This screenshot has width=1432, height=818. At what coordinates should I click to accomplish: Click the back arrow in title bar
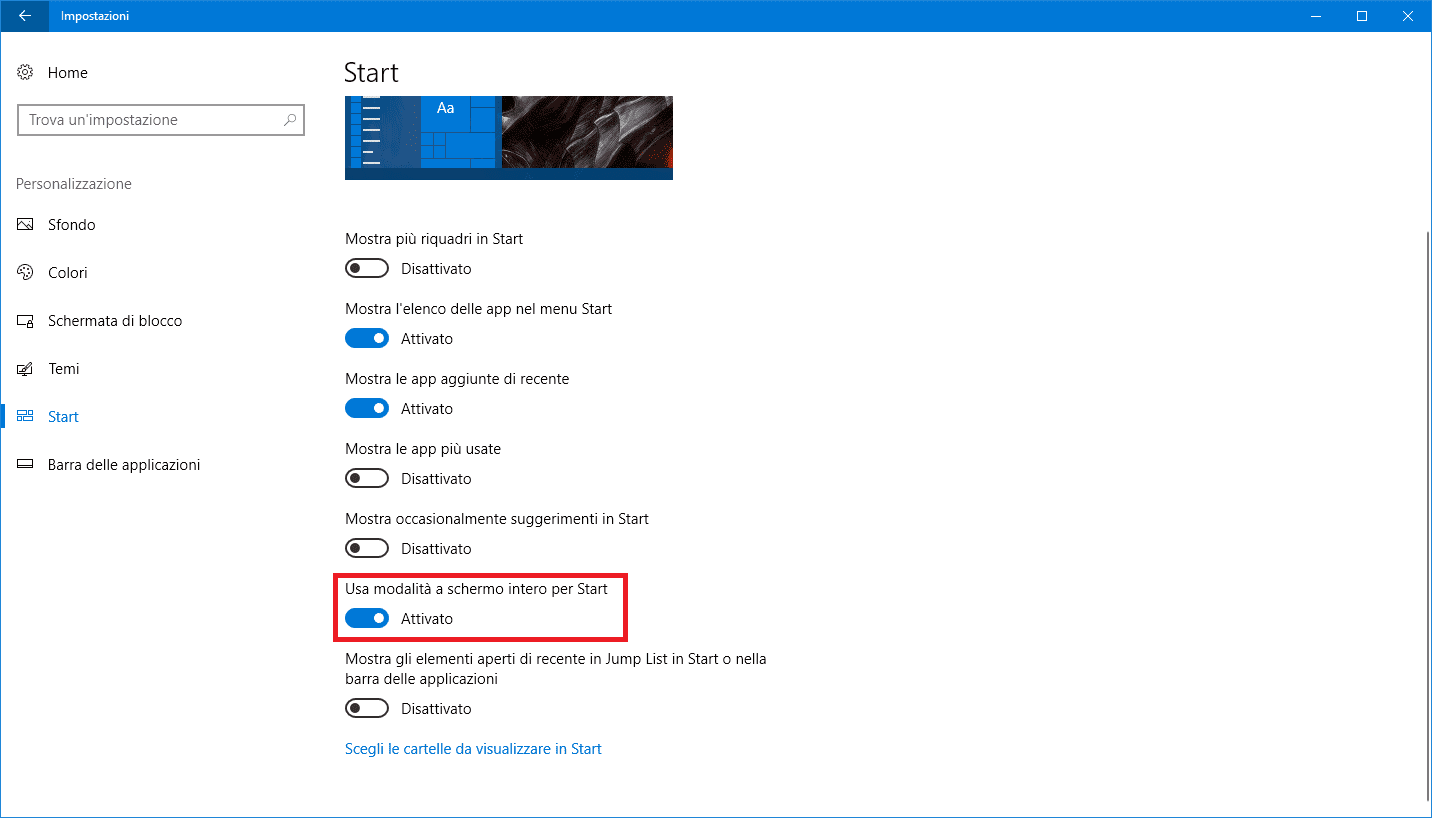click(25, 16)
